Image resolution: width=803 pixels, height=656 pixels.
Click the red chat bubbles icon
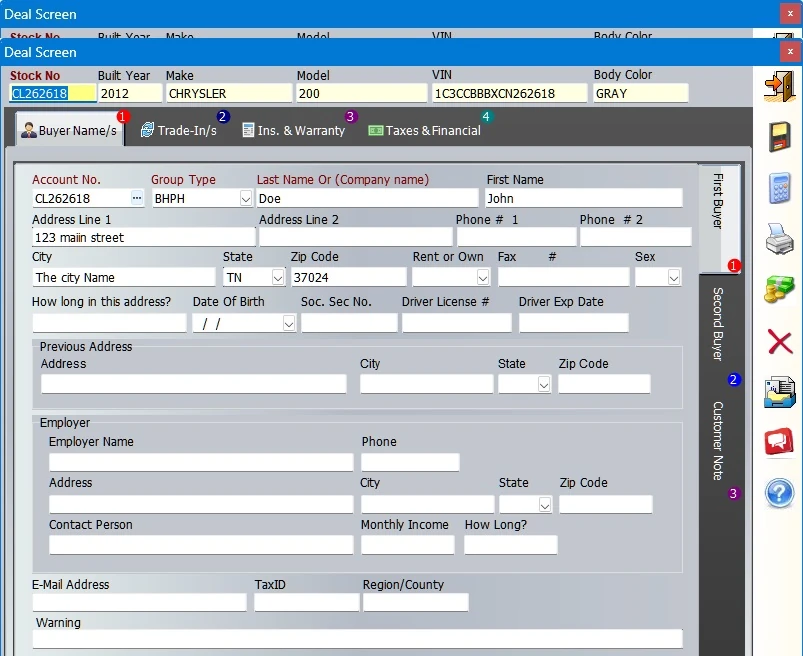(779, 442)
